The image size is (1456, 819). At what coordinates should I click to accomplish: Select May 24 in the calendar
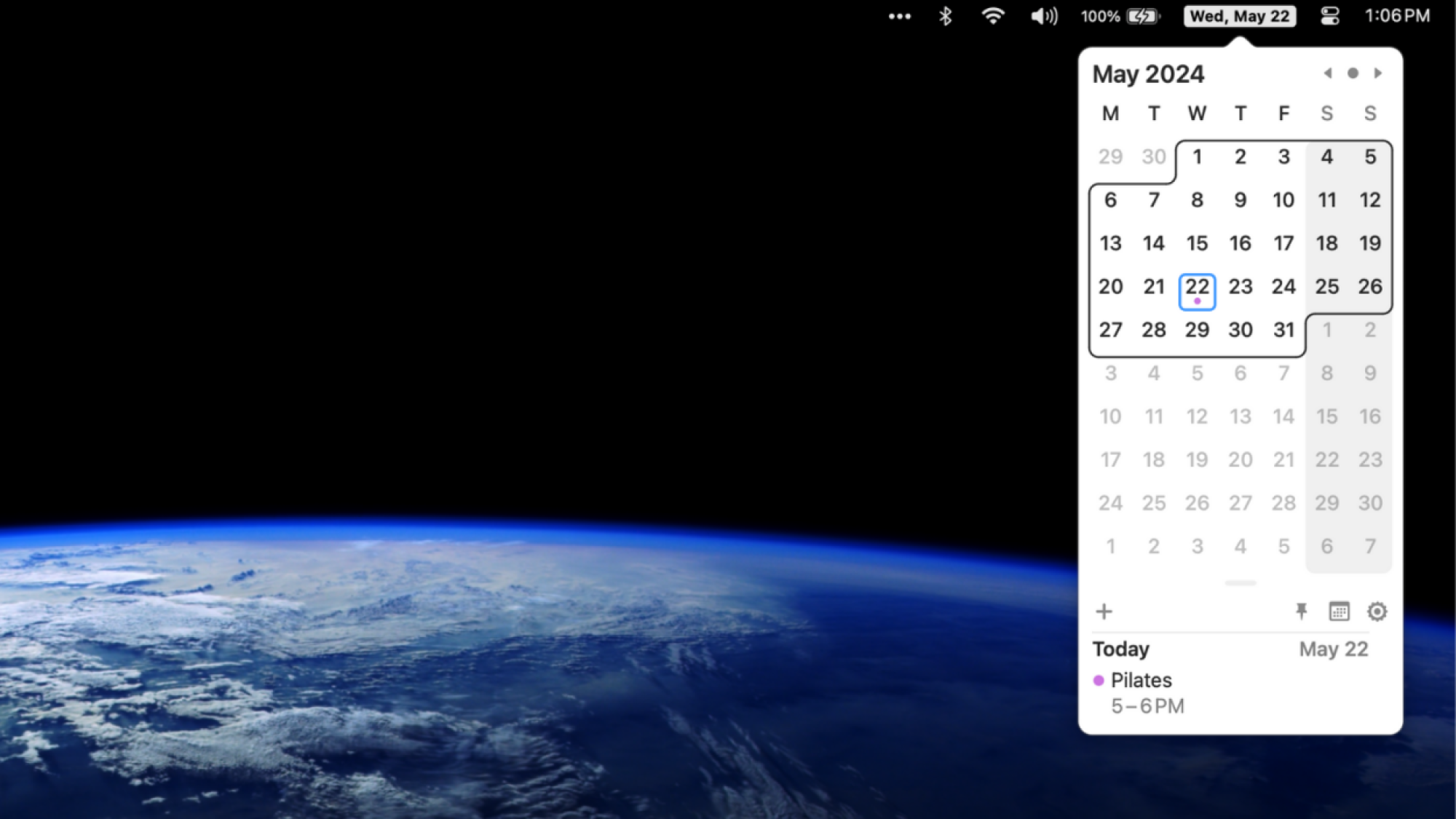pos(1283,287)
